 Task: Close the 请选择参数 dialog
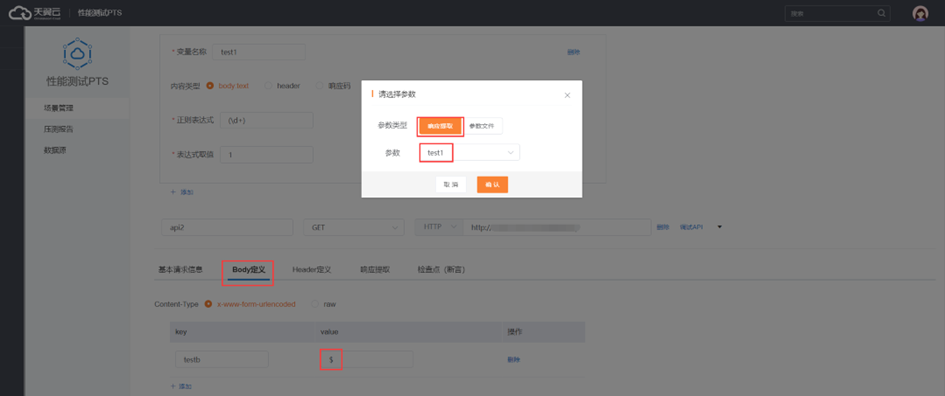coord(567,95)
